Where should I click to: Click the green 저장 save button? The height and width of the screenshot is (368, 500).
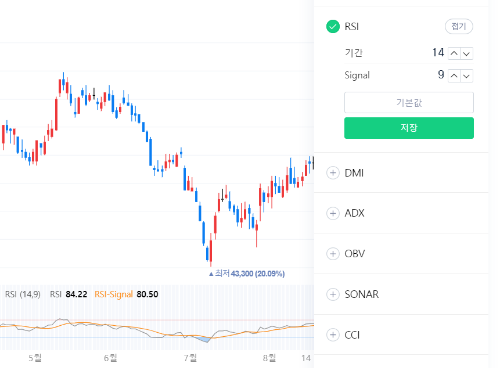409,128
